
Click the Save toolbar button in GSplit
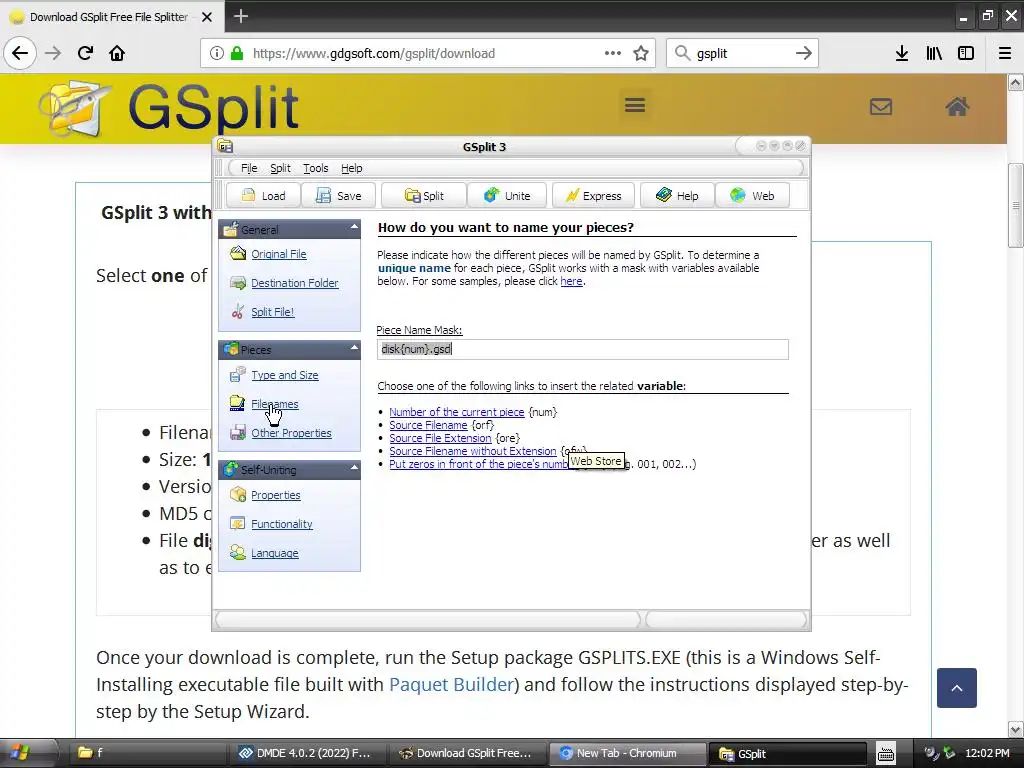pyautogui.click(x=338, y=196)
